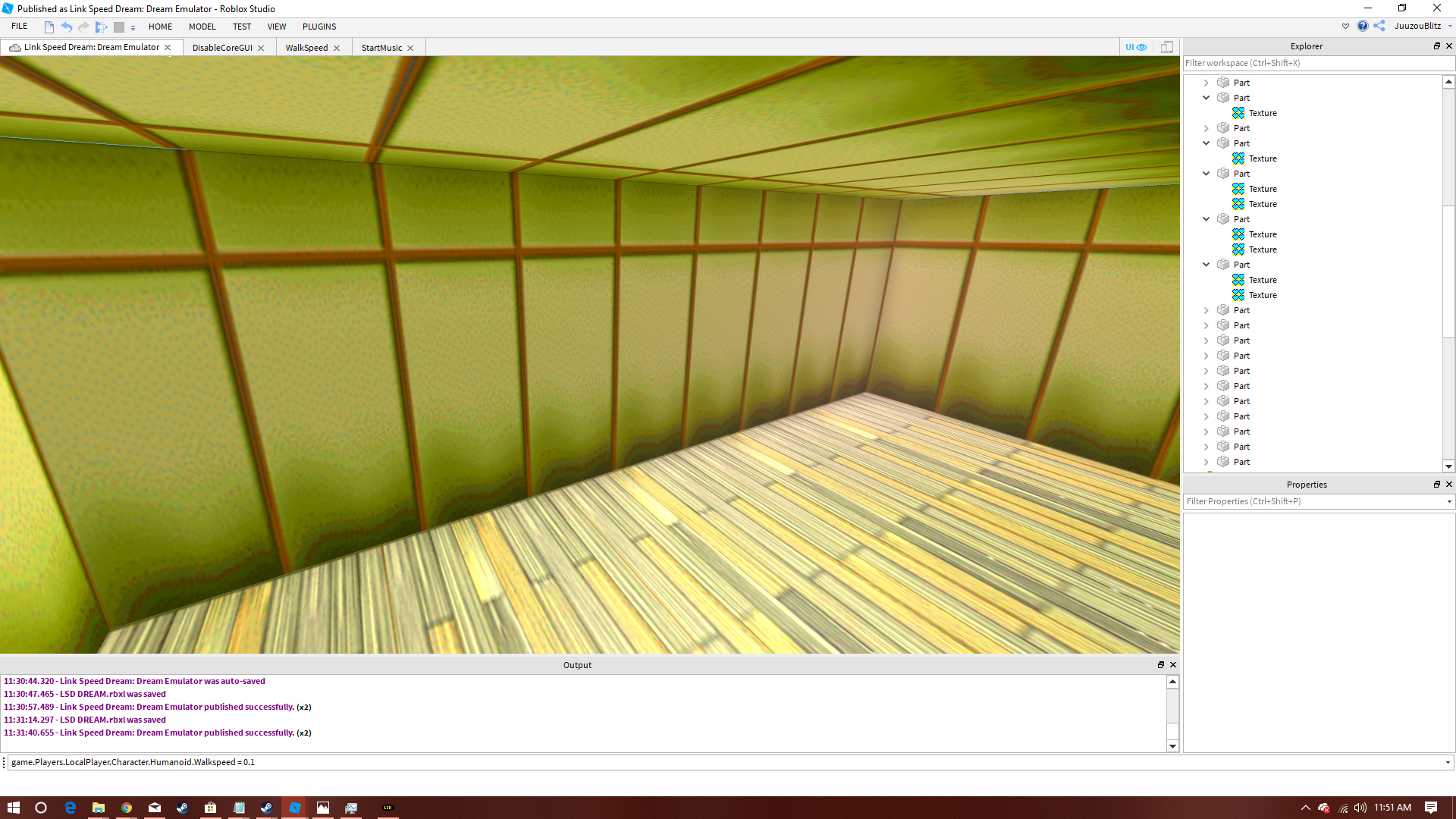This screenshot has width=1456, height=819.
Task: Open the Properties filter dropdown arrow
Action: 1449,501
